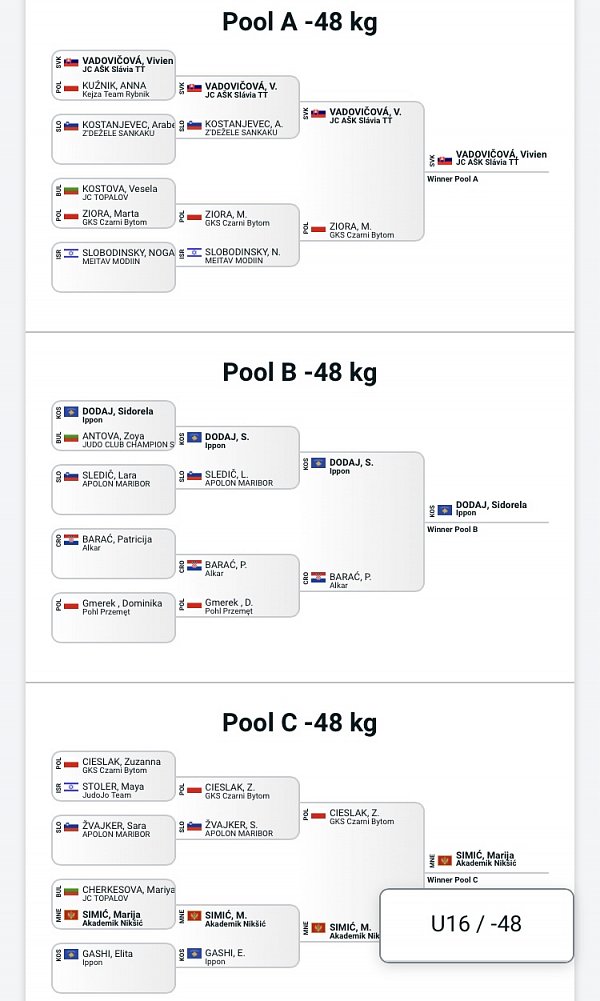Select KUŹNIK, ANNA competitor entry
This screenshot has width=600, height=1001.
click(x=114, y=88)
